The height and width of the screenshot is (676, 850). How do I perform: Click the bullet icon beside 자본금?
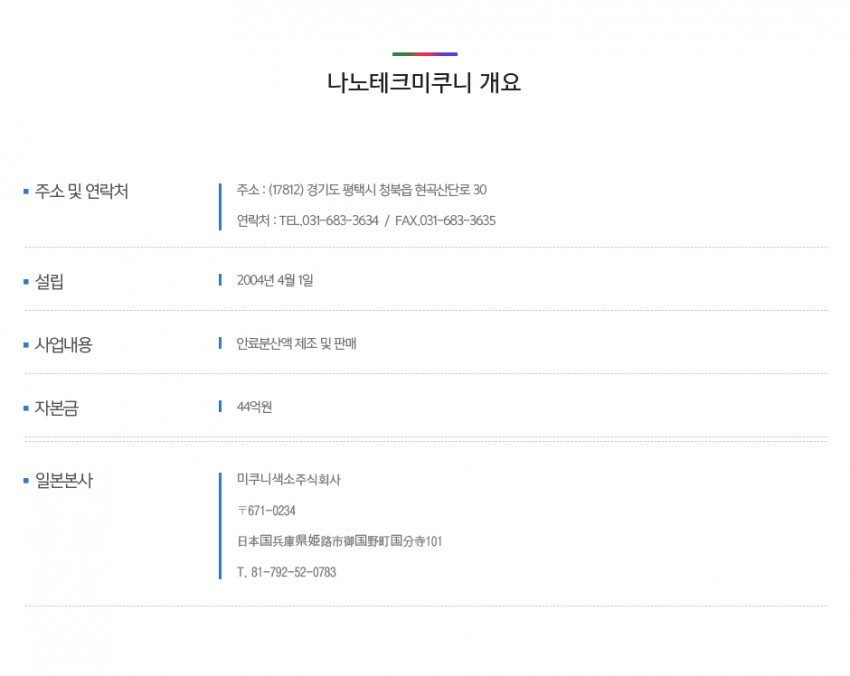tap(26, 408)
